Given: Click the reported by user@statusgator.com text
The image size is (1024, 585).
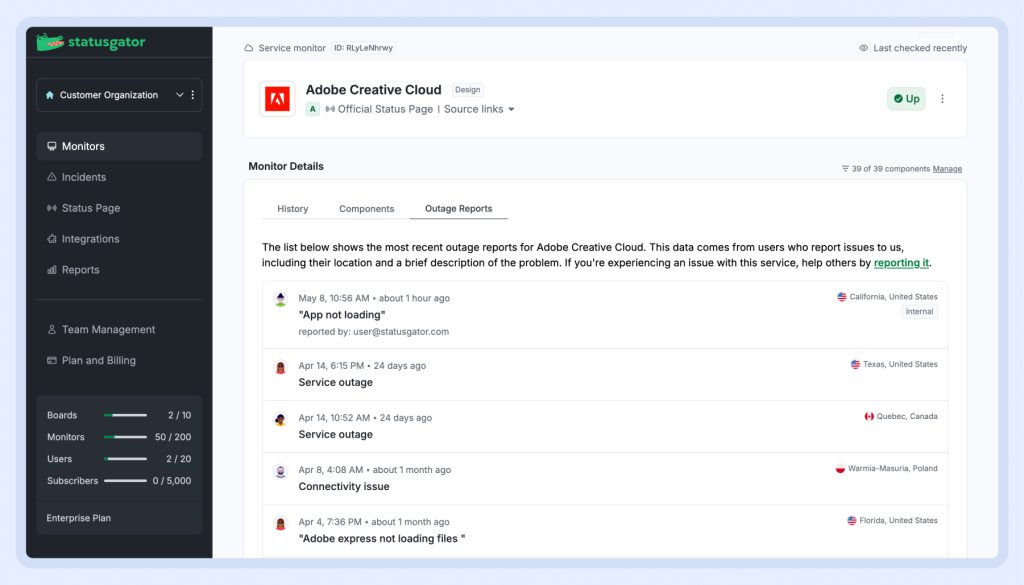Looking at the screenshot, I should tap(374, 332).
